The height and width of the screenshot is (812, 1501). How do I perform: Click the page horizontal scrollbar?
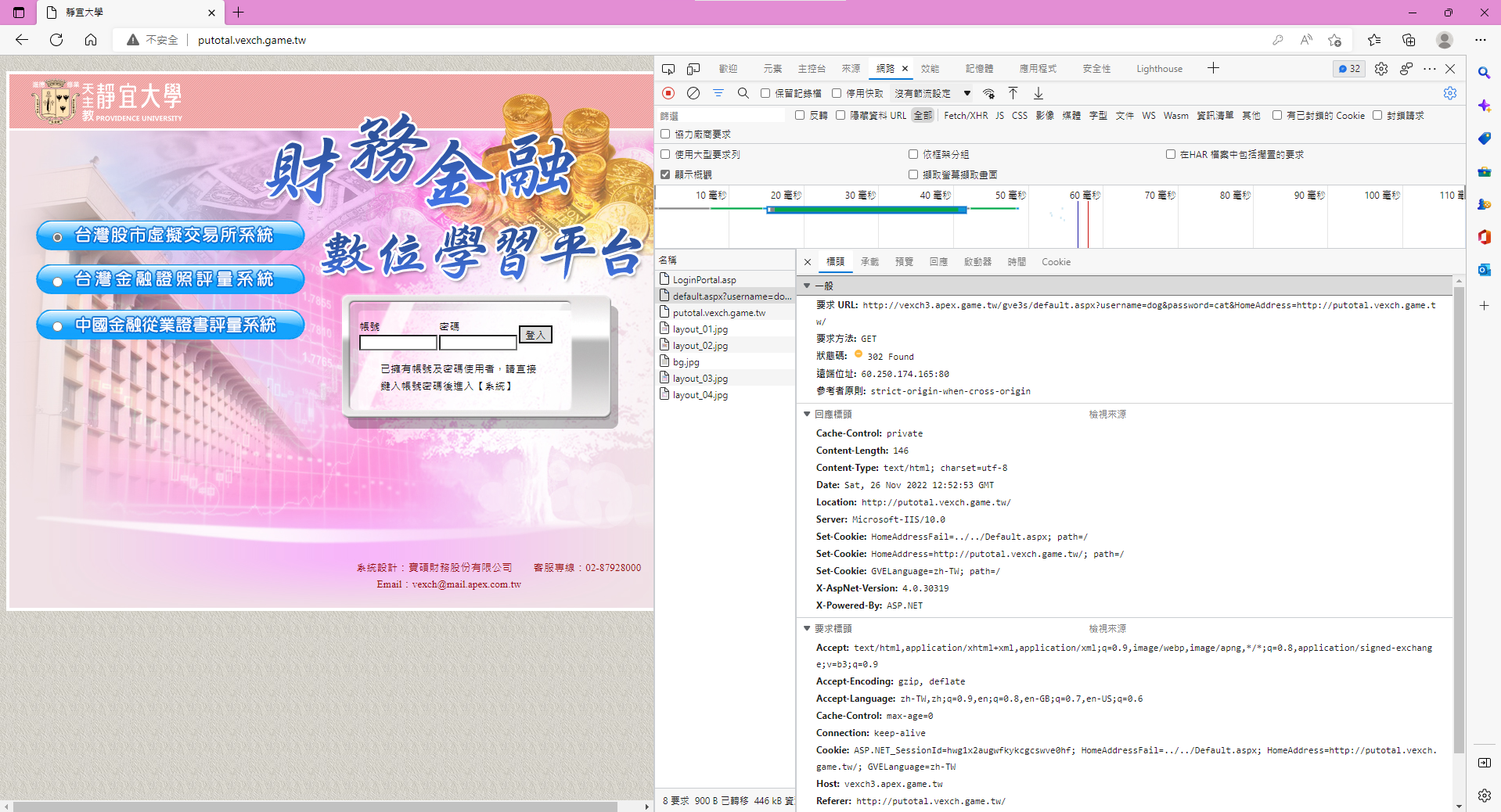tap(315, 806)
